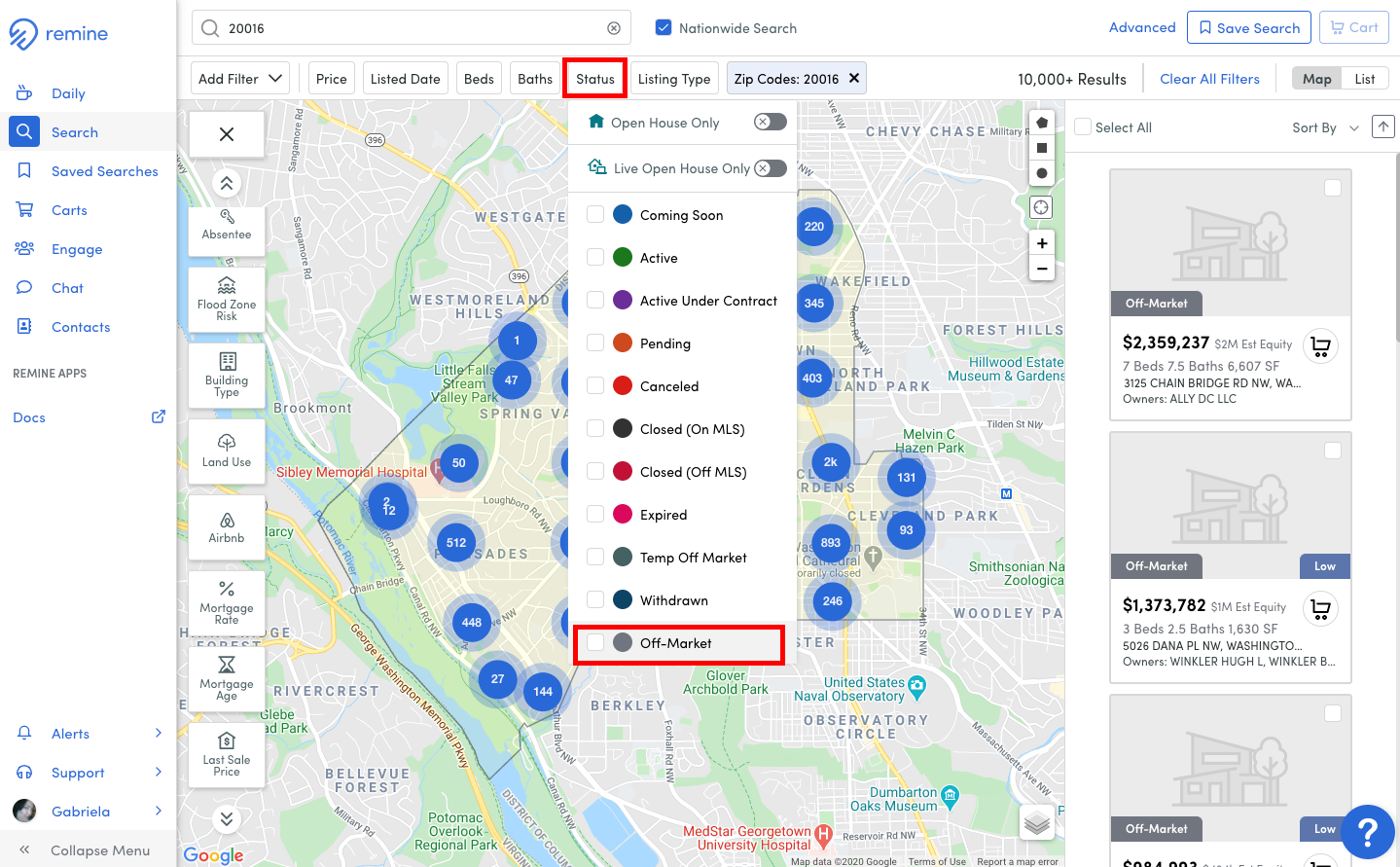Check the Coming Soon status
1400x867 pixels.
click(595, 214)
